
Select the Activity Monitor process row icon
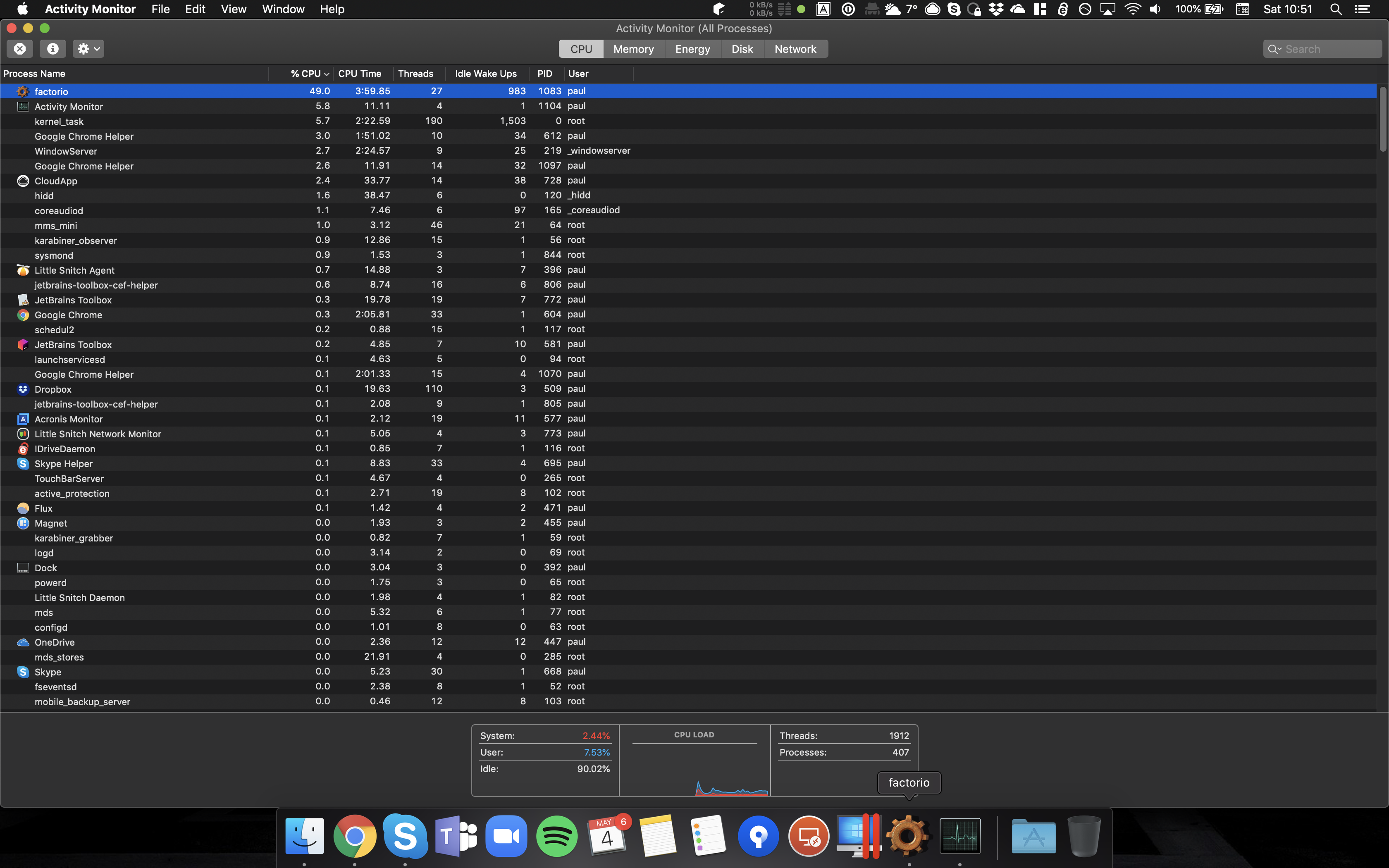[x=23, y=106]
